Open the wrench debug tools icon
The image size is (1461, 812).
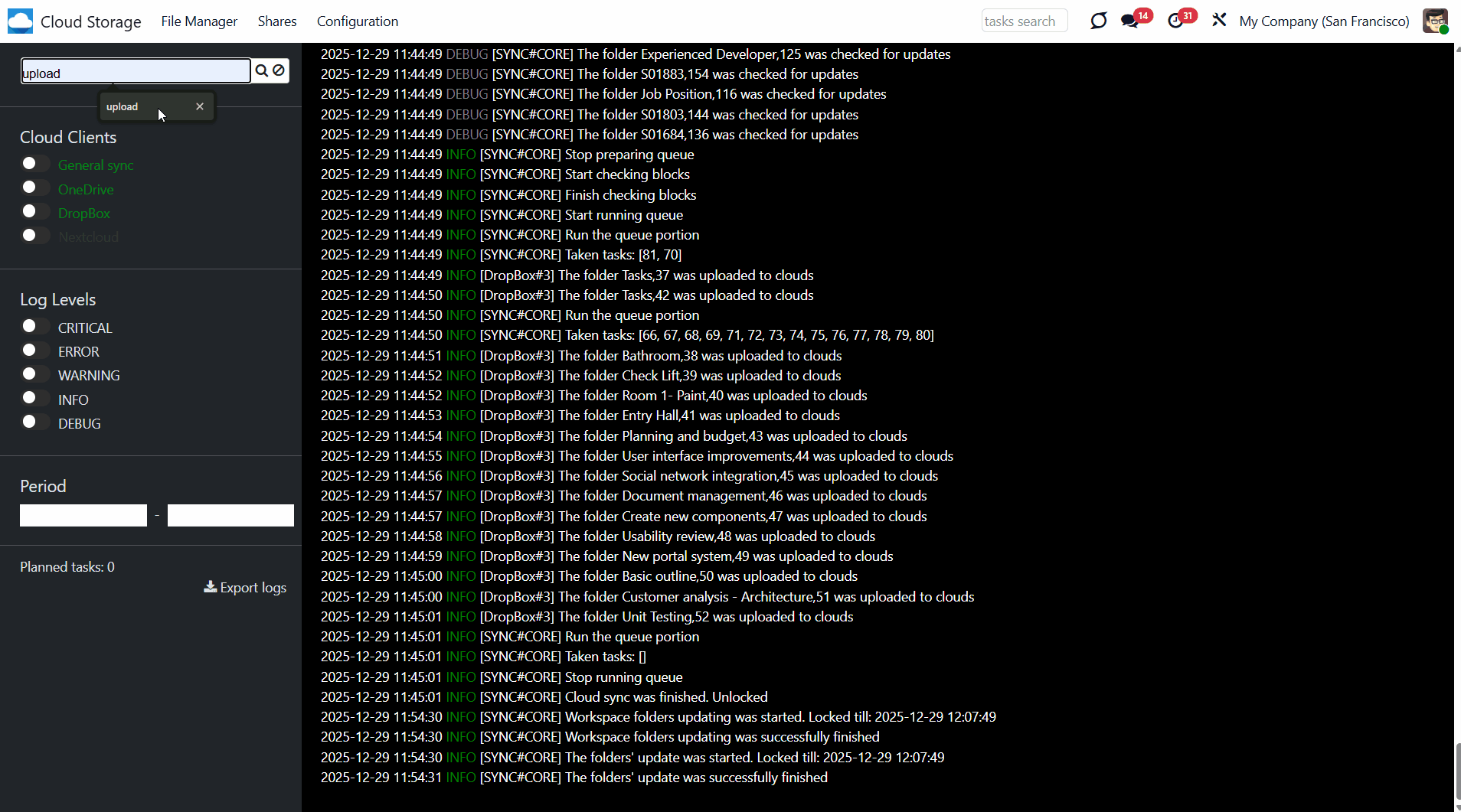[x=1219, y=21]
